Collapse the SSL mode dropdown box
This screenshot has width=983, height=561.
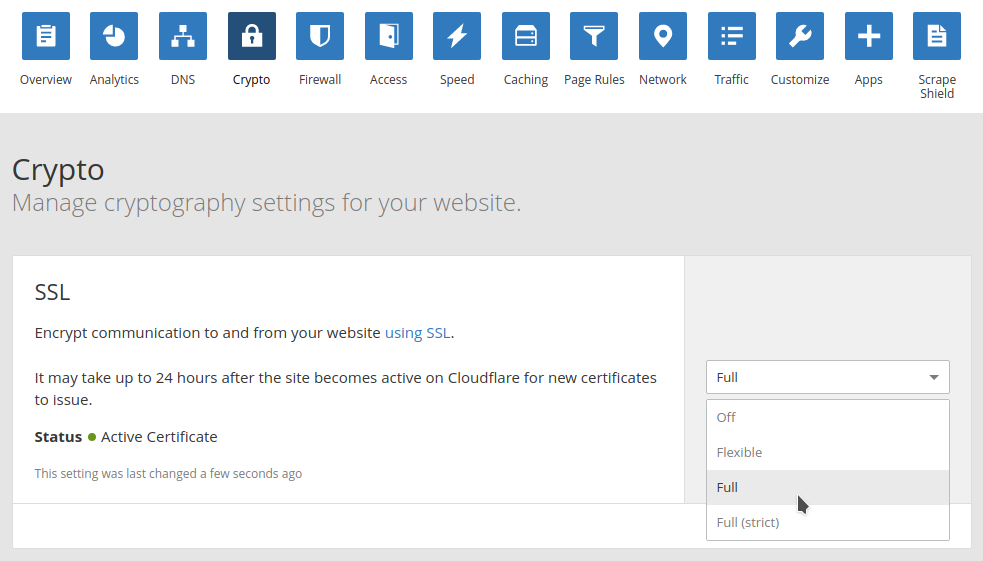(827, 377)
